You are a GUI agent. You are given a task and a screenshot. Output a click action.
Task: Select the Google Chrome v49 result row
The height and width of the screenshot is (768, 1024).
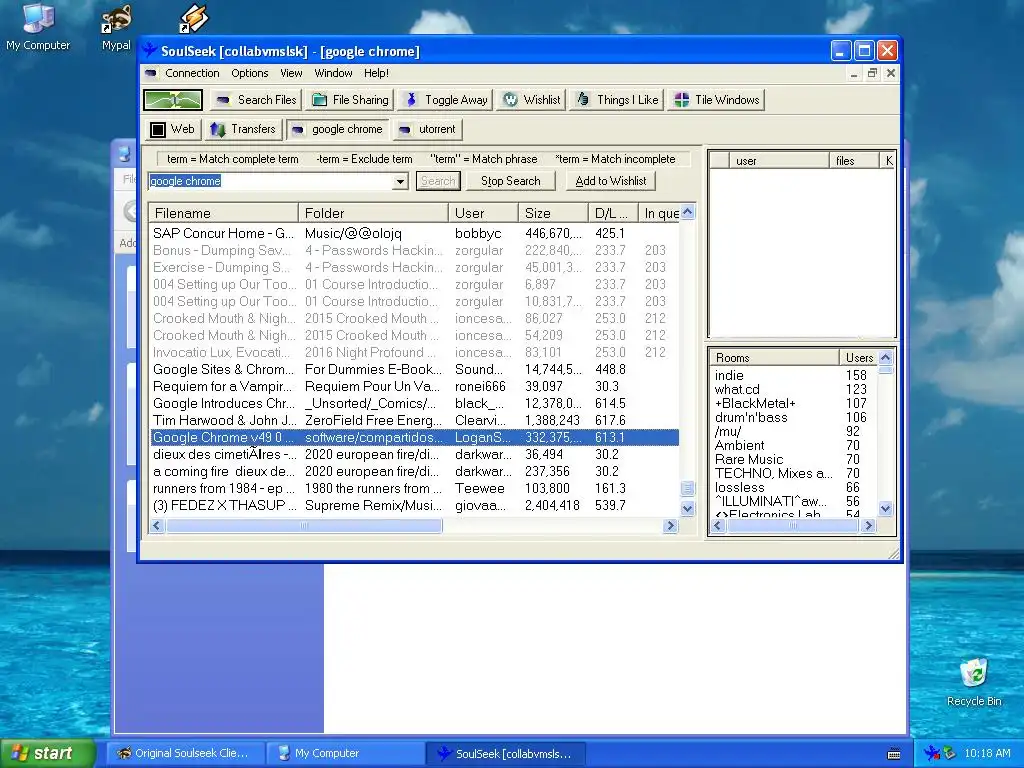click(415, 437)
